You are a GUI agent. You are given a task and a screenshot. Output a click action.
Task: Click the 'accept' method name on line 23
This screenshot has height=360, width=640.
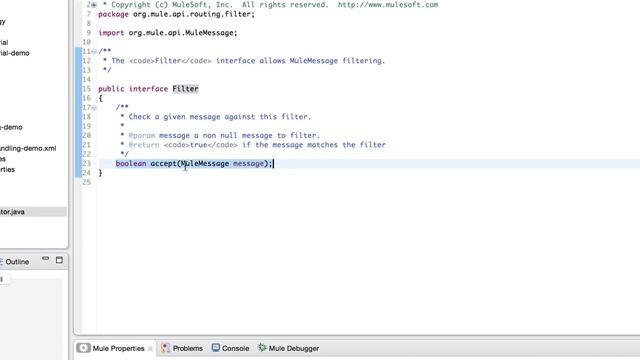[x=163, y=164]
